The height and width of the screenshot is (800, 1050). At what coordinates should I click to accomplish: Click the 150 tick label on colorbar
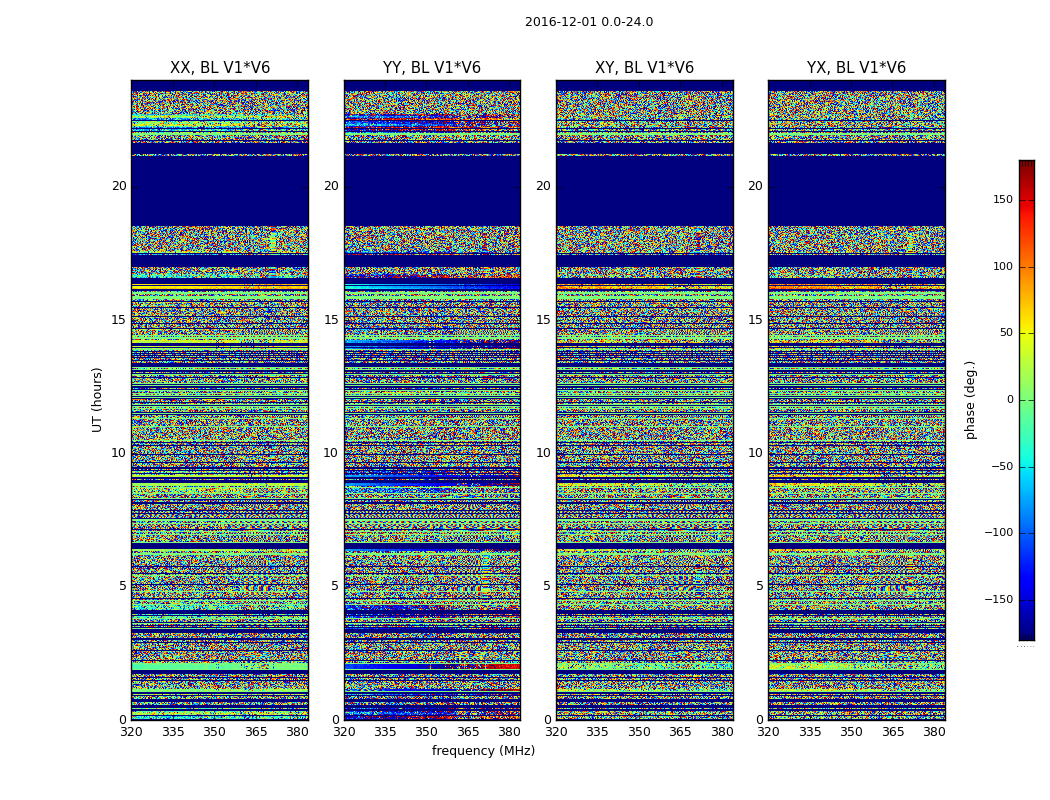(1002, 200)
